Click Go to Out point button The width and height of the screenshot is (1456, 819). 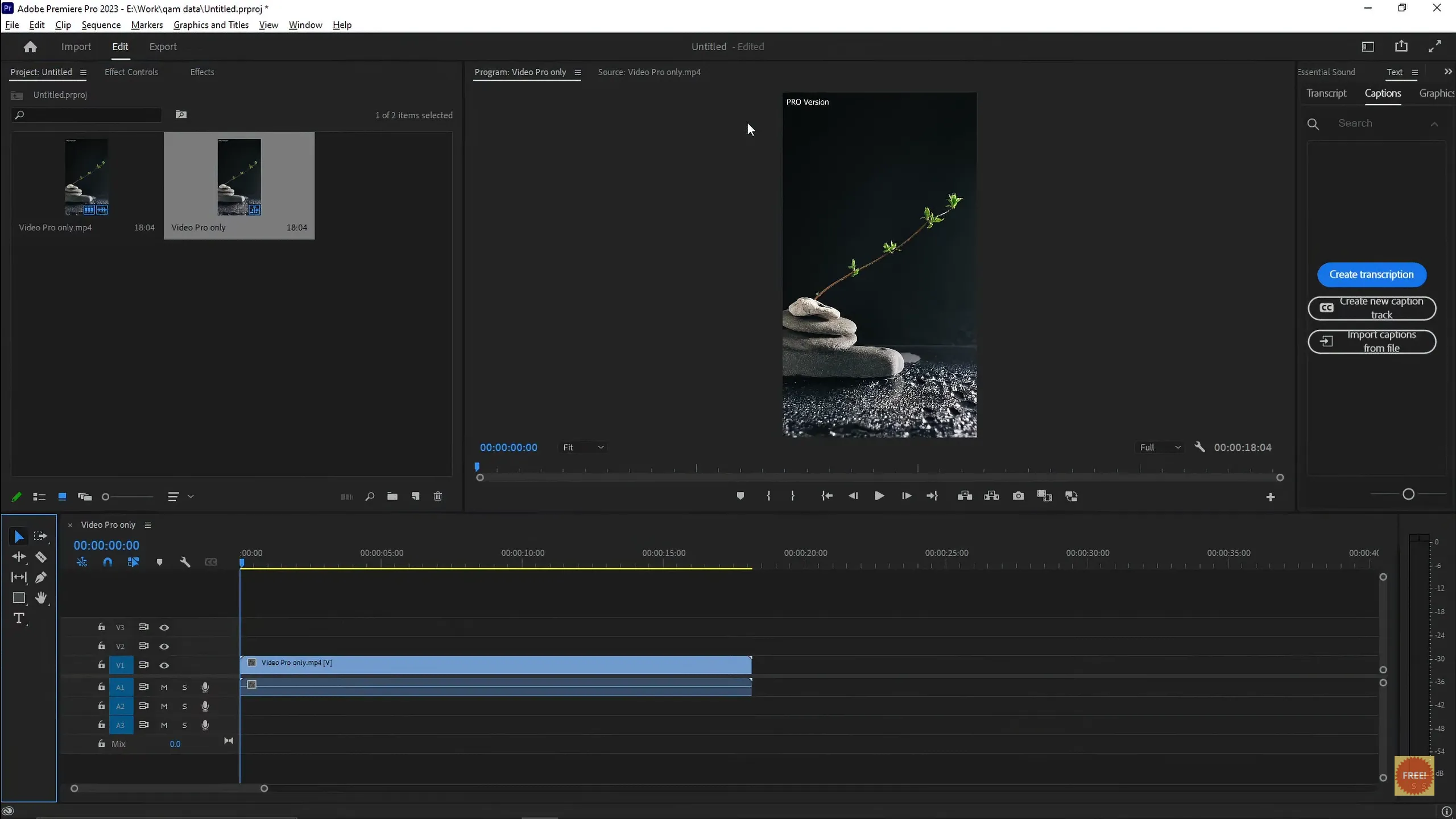pos(932,496)
